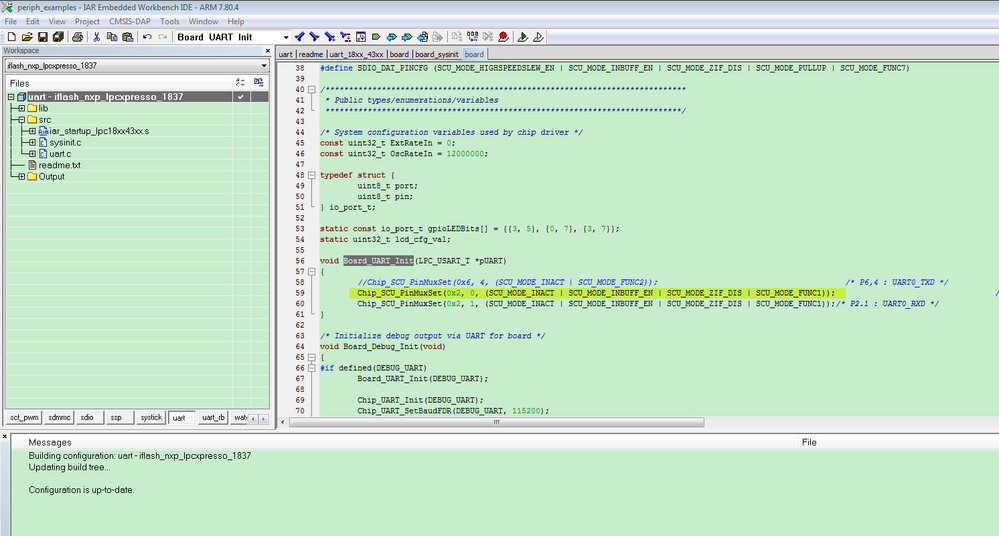Click the Open file folder icon
The width and height of the screenshot is (999, 536).
coord(27,37)
